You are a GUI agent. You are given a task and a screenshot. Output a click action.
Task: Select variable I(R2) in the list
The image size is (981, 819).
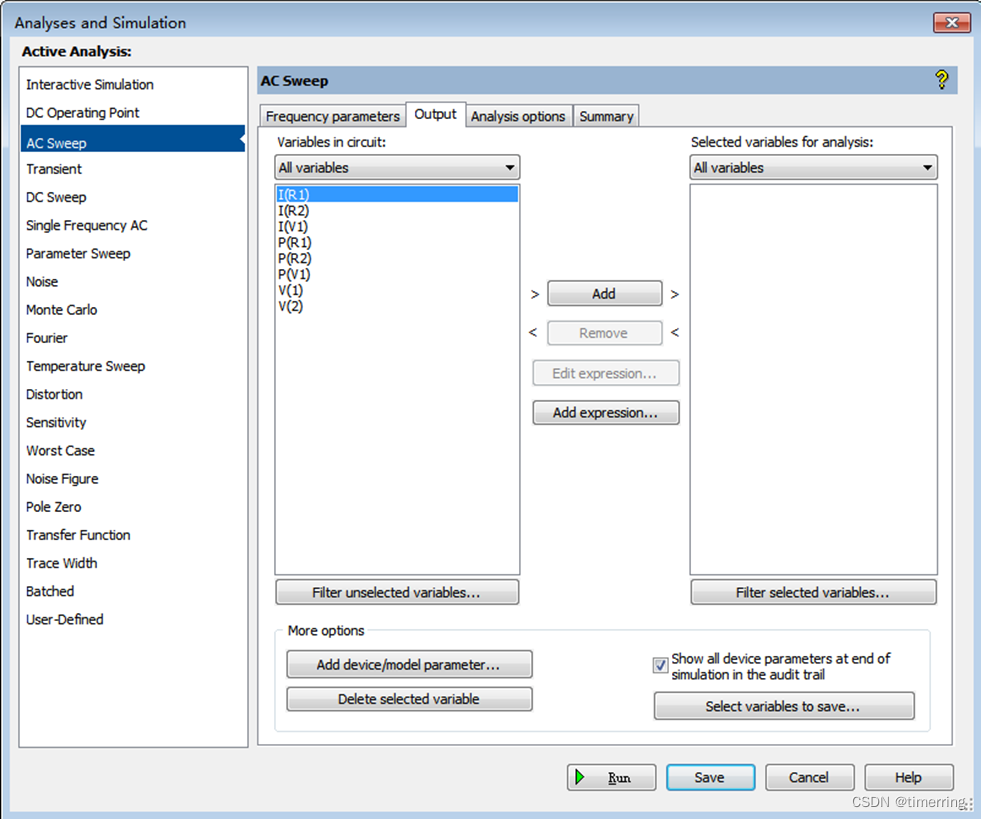(x=293, y=211)
